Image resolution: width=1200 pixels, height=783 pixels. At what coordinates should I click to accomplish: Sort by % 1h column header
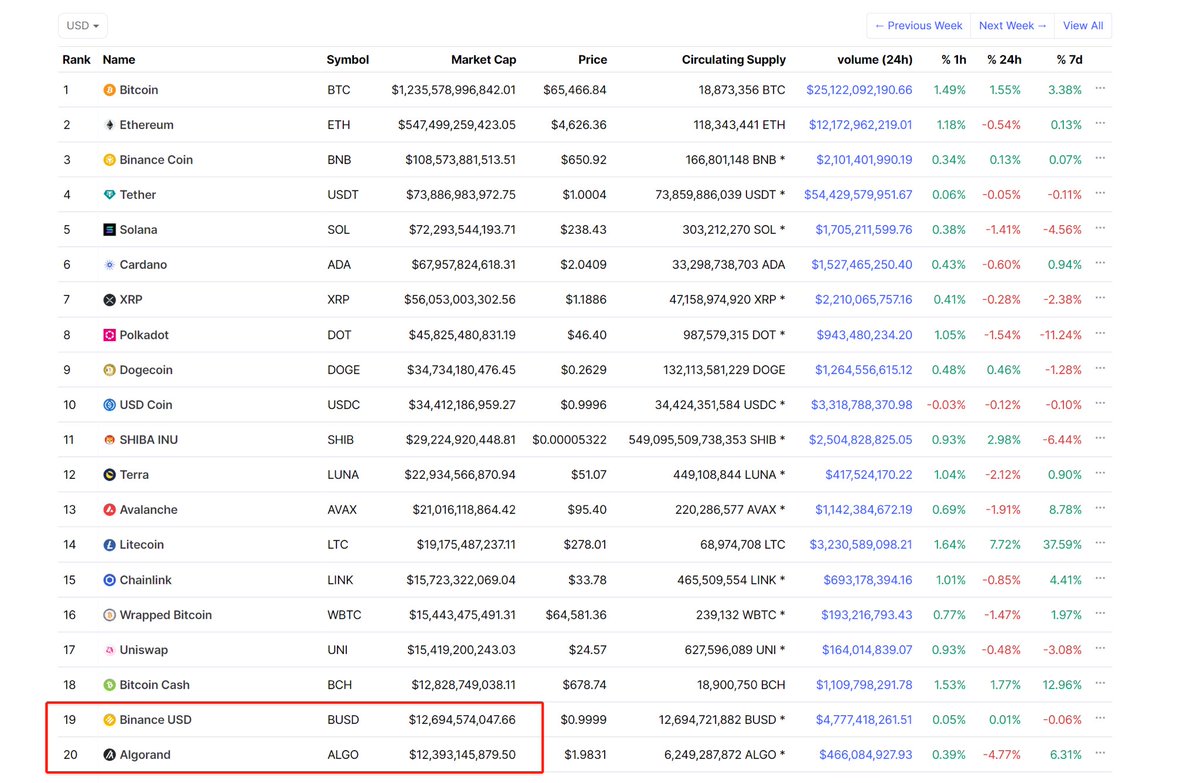point(953,60)
